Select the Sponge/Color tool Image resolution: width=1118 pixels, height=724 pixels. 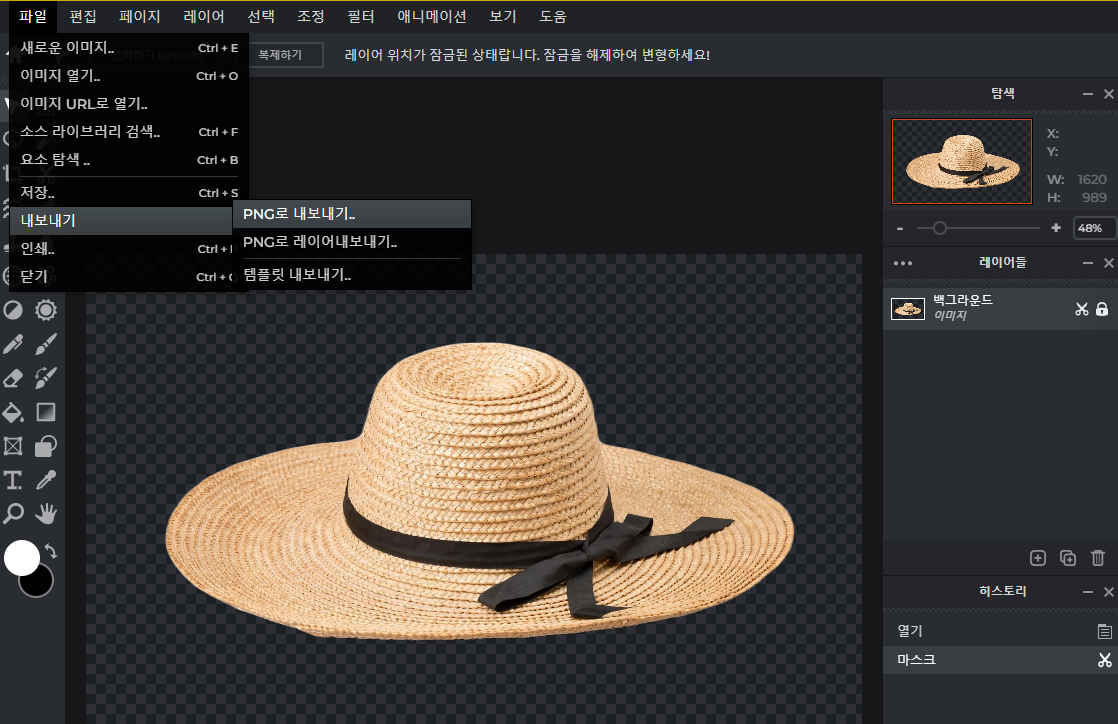coord(46,310)
